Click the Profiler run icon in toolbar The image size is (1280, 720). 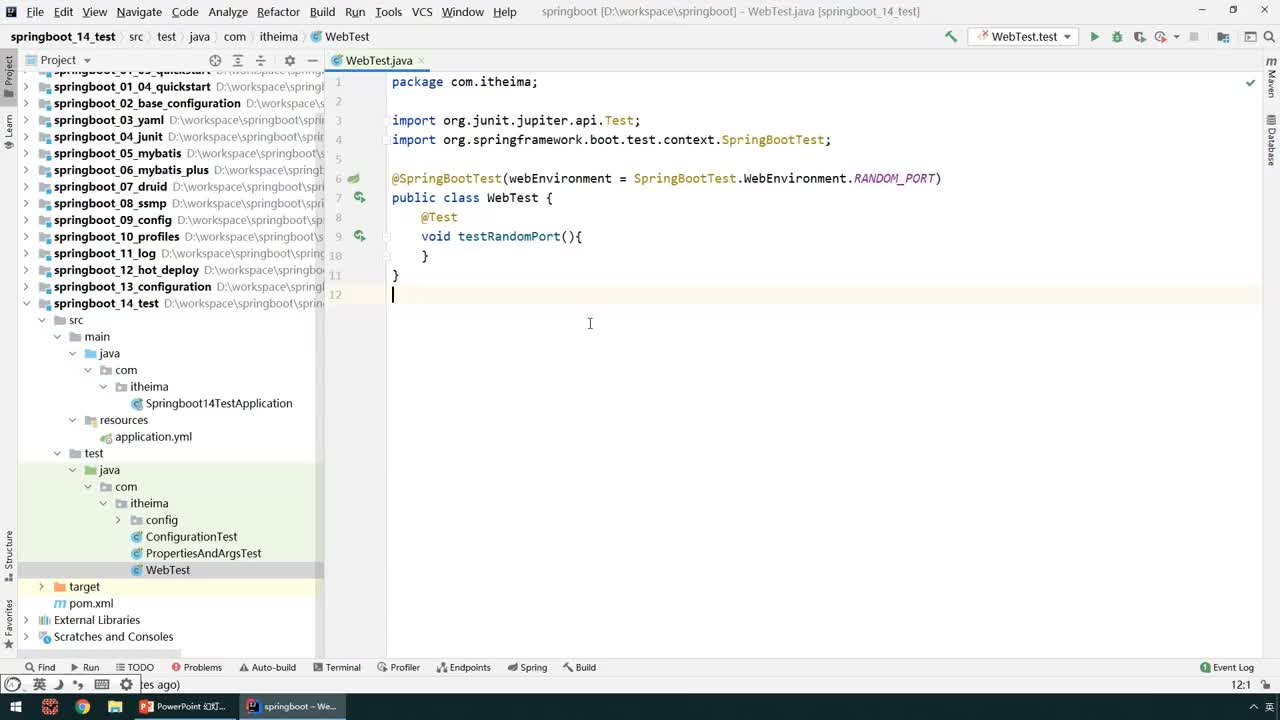(x=1160, y=37)
